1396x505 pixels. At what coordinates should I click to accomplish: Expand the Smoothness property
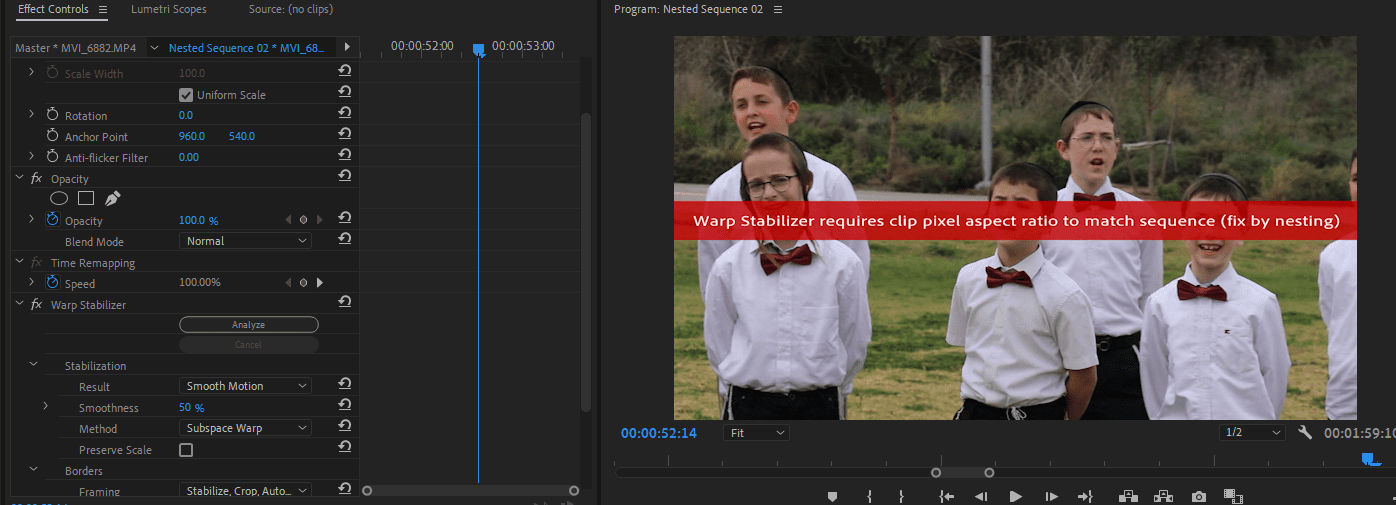[x=45, y=406]
